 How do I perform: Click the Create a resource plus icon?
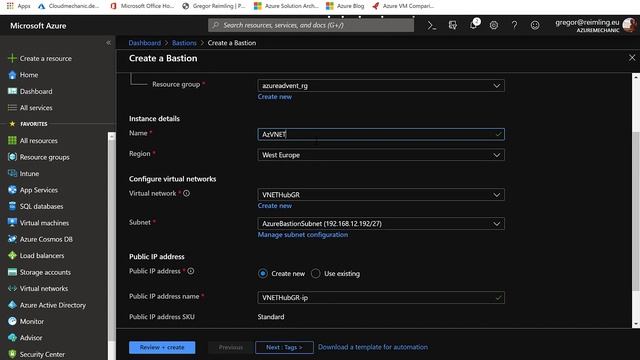click(12, 58)
